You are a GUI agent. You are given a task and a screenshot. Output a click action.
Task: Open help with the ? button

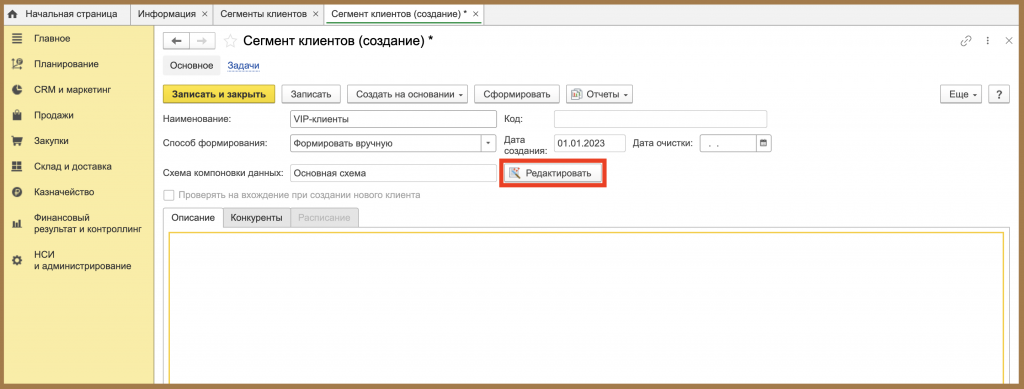999,94
